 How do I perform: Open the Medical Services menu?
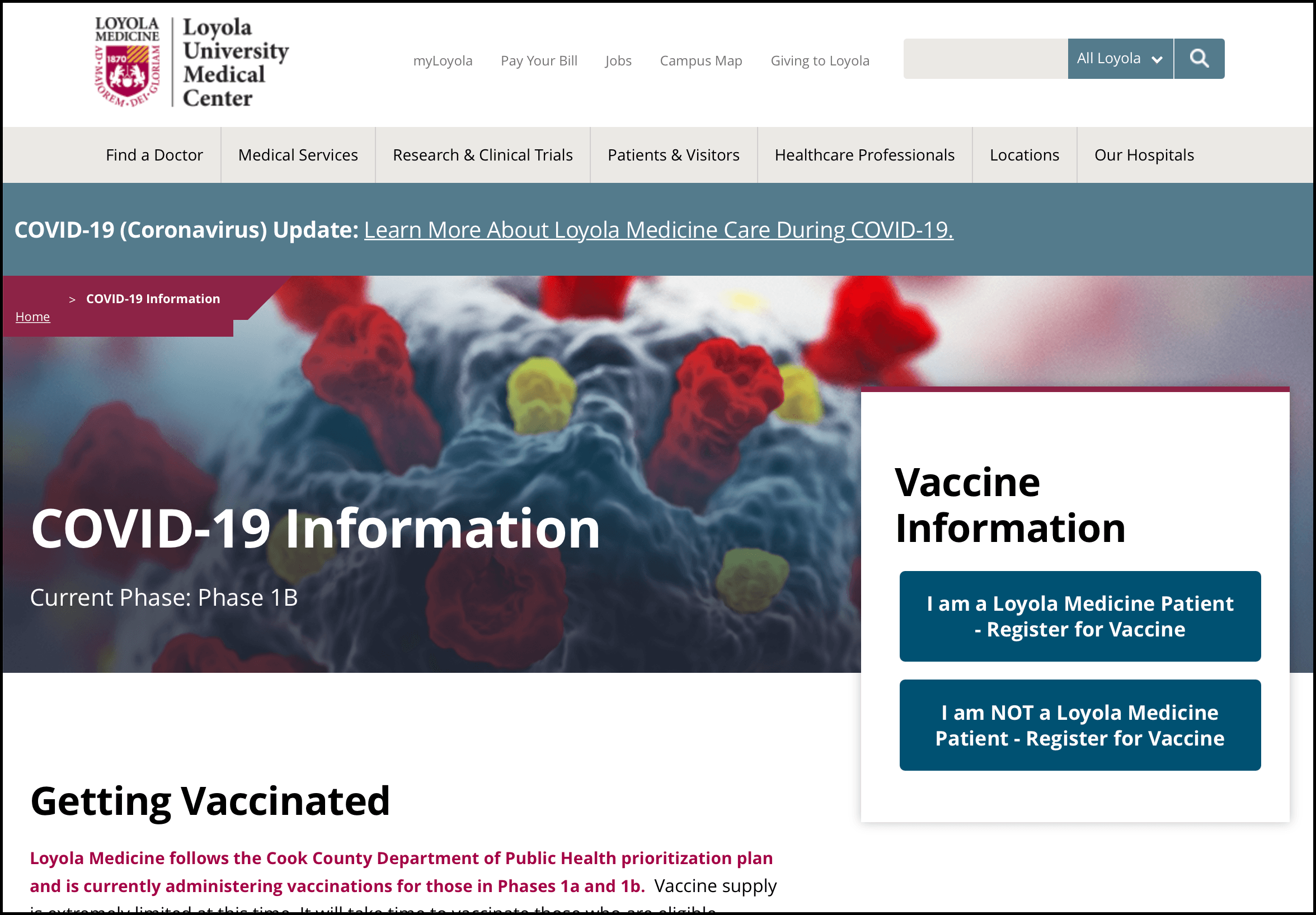(x=298, y=155)
